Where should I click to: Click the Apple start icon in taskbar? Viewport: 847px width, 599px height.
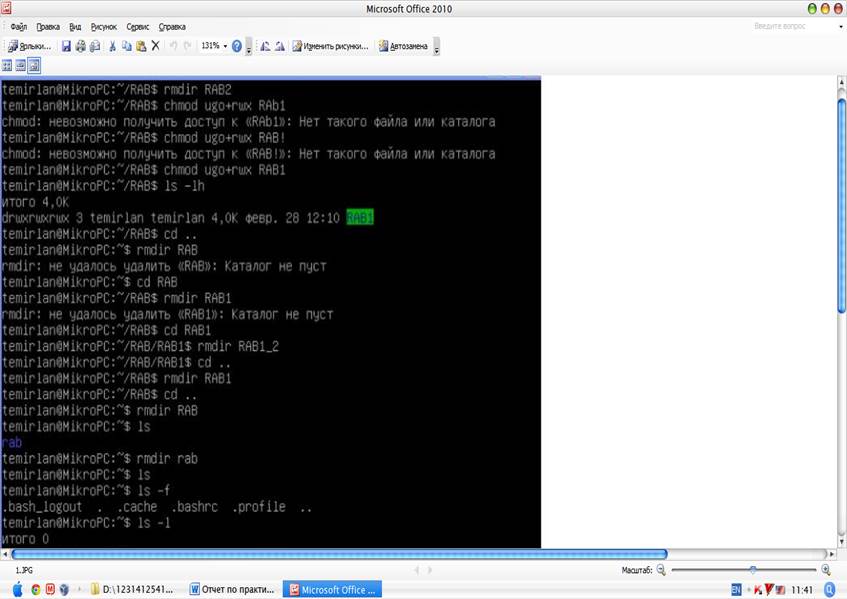click(x=17, y=589)
